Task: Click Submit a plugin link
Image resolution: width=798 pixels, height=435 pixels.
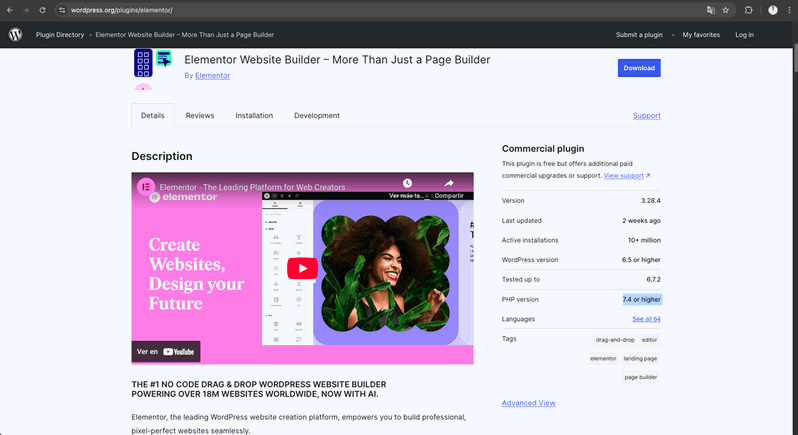Action: (x=639, y=35)
